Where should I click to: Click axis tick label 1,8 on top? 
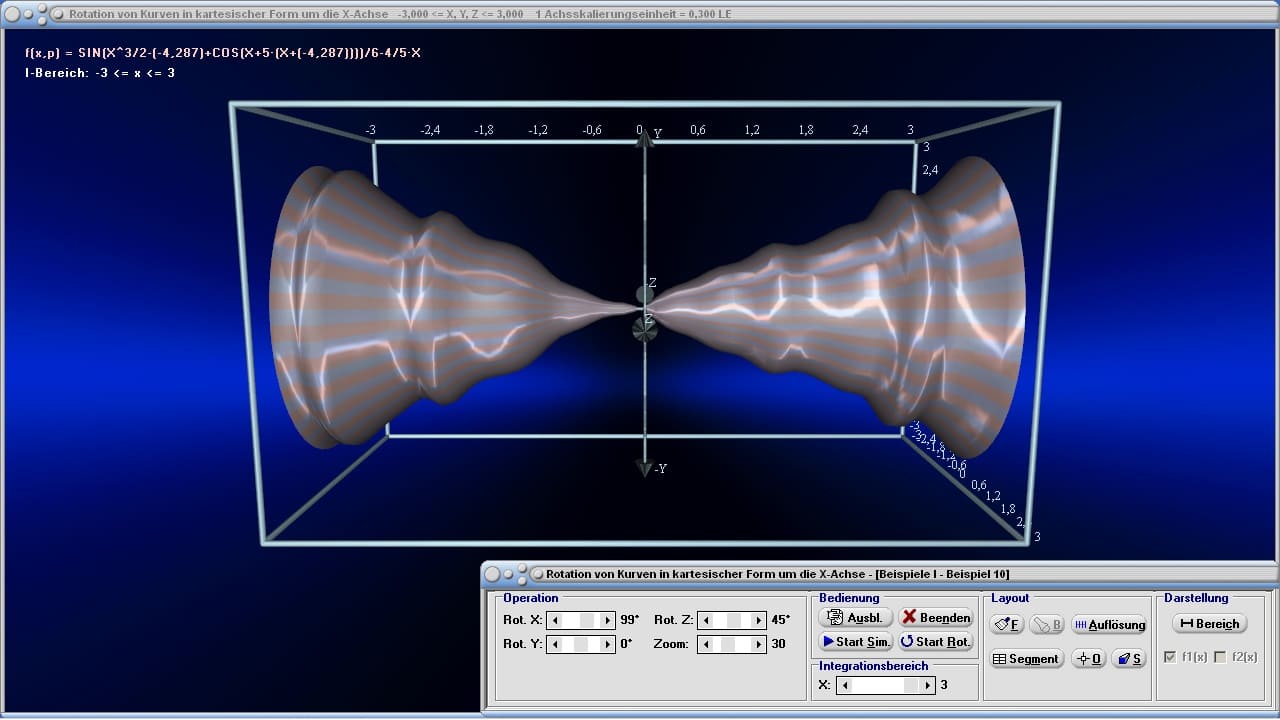(806, 130)
